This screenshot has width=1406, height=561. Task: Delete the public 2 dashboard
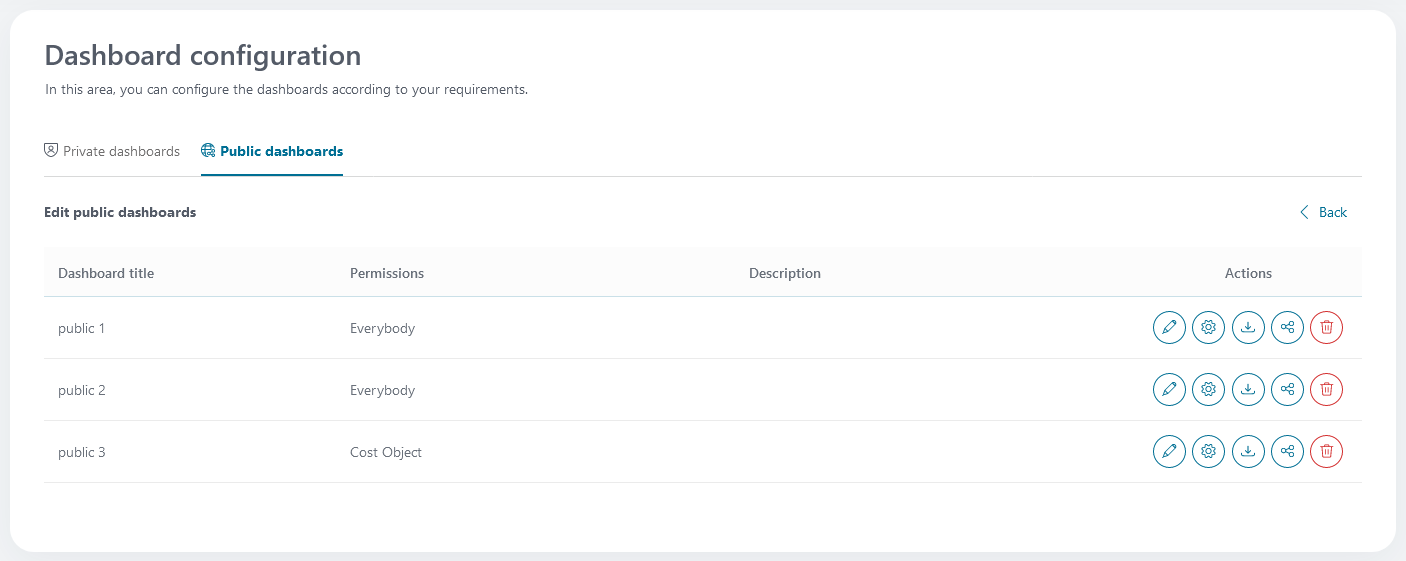pos(1326,389)
